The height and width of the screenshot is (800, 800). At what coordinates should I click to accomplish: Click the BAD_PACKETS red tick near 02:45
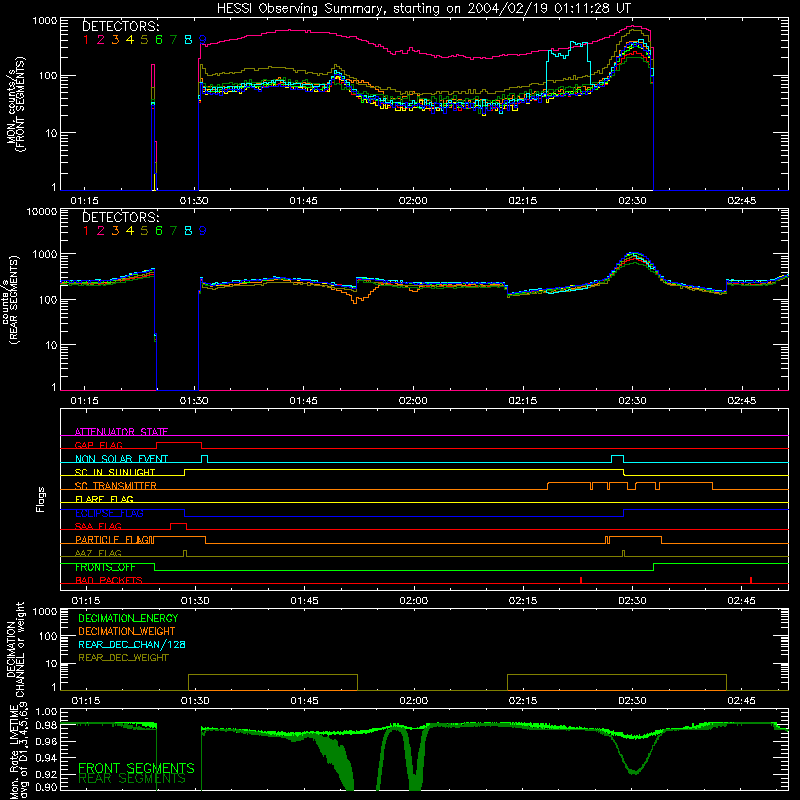click(751, 580)
